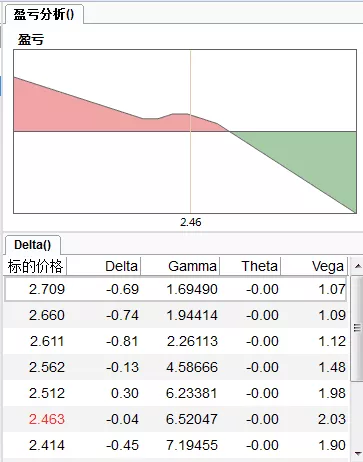Select the red highlighted 2.463 row
The width and height of the screenshot is (363, 462).
[176, 419]
